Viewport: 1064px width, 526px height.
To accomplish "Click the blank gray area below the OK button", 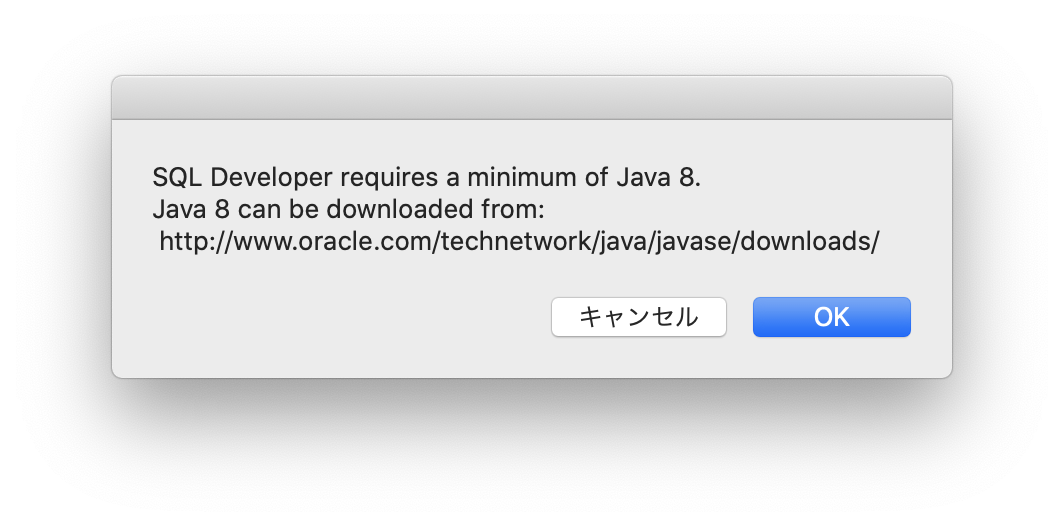I will [x=831, y=358].
